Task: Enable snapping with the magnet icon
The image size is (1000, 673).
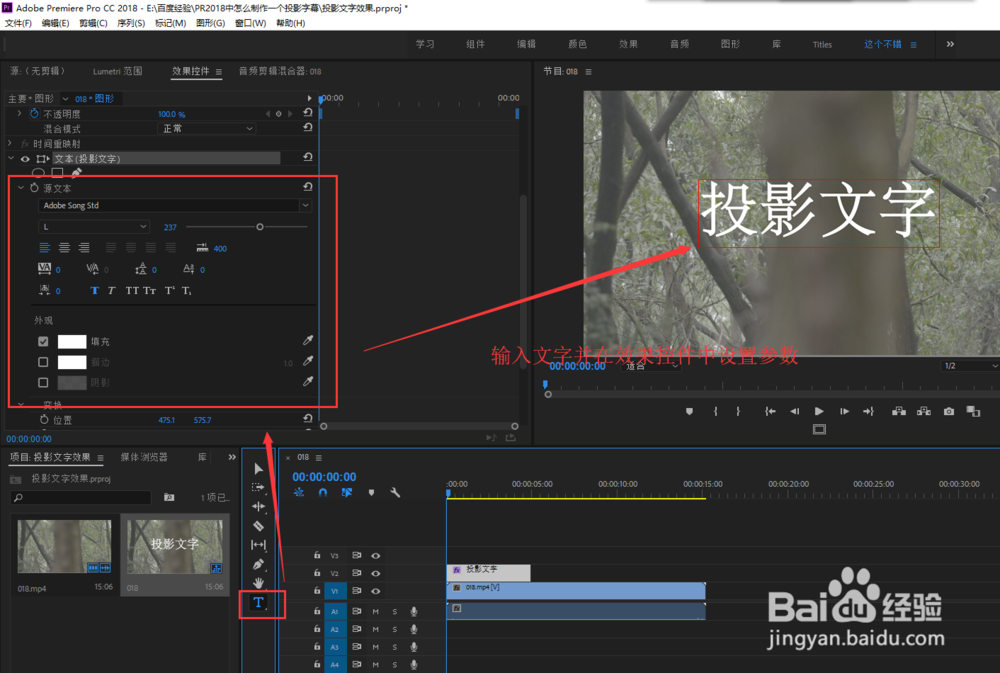Action: 321,492
